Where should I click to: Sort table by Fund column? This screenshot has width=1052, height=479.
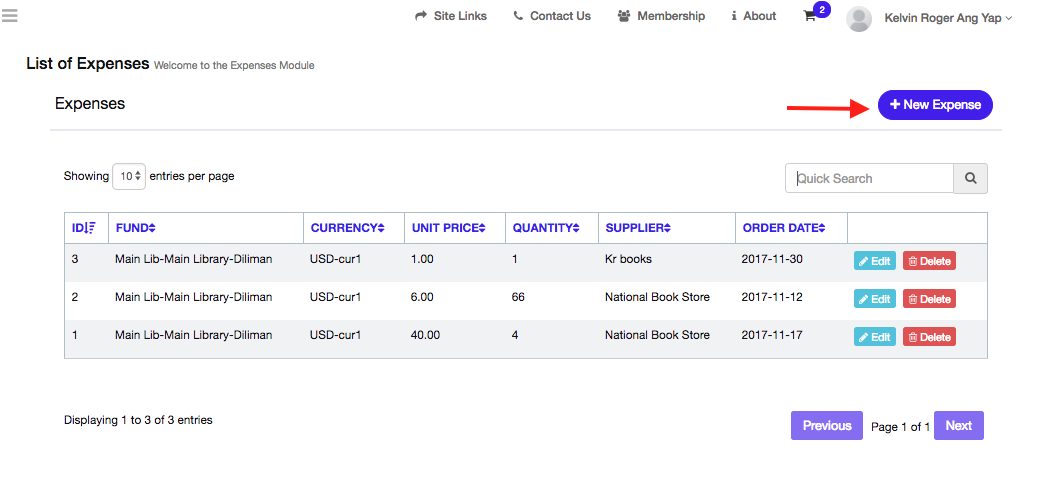click(x=136, y=228)
